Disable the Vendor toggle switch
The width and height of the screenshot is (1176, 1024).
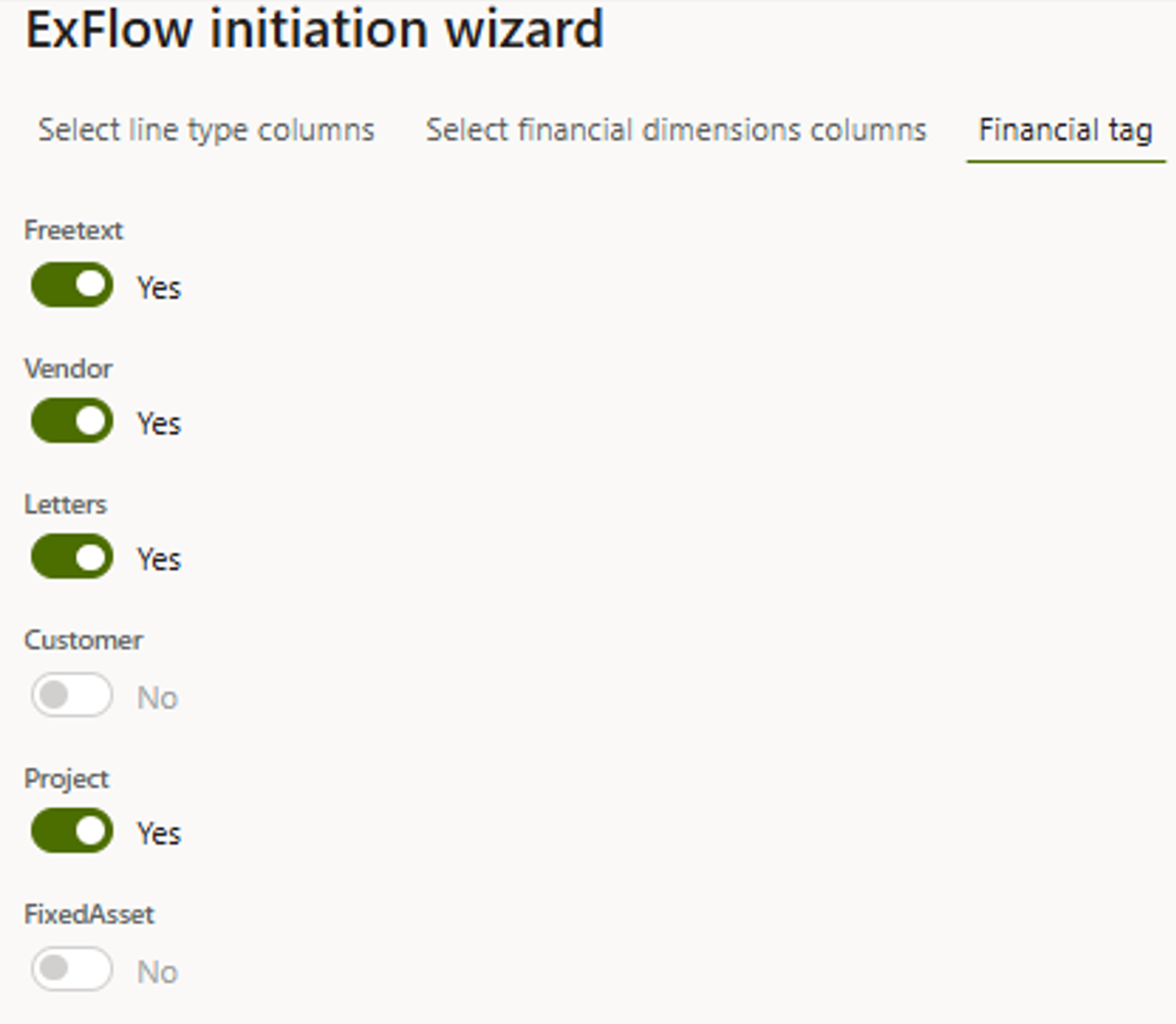(72, 421)
